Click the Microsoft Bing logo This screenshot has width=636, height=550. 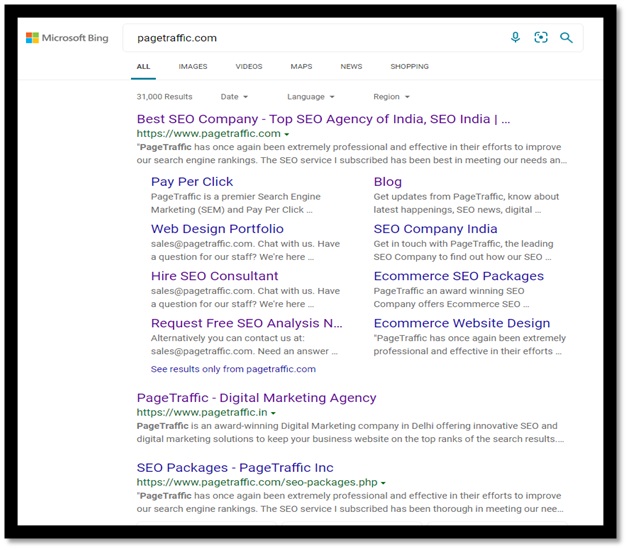[67, 38]
